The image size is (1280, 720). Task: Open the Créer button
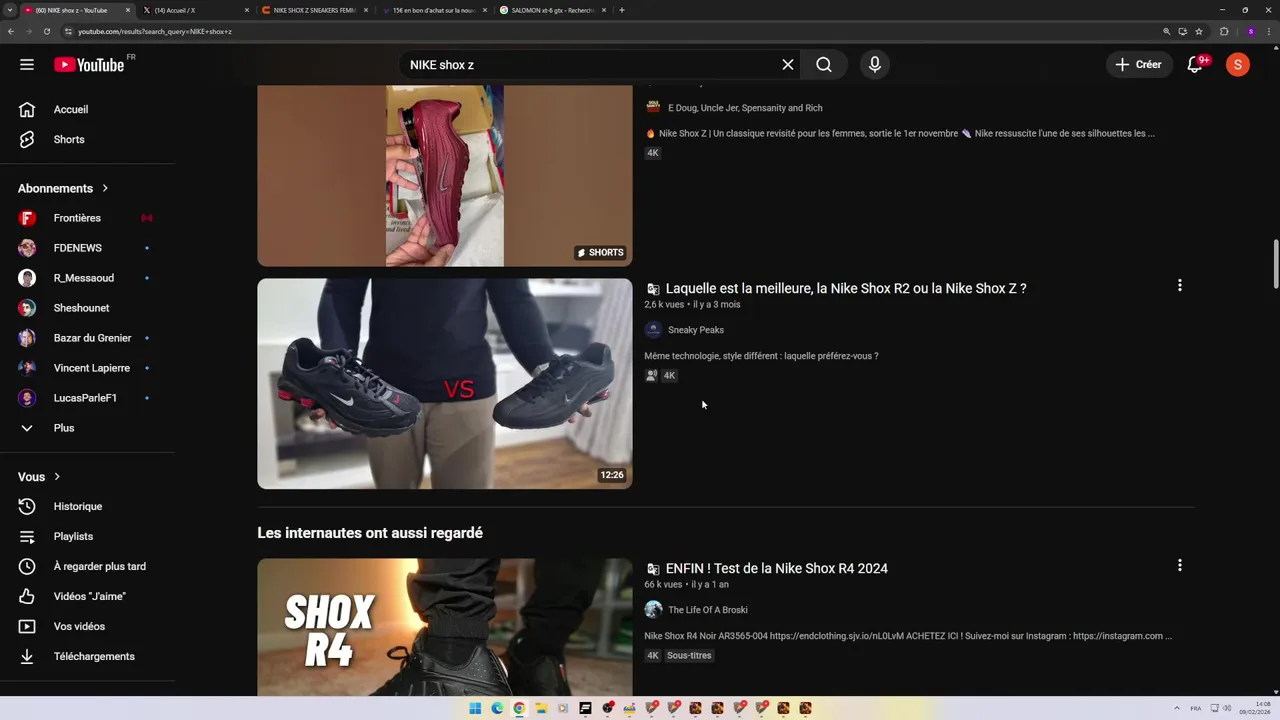tap(1139, 65)
